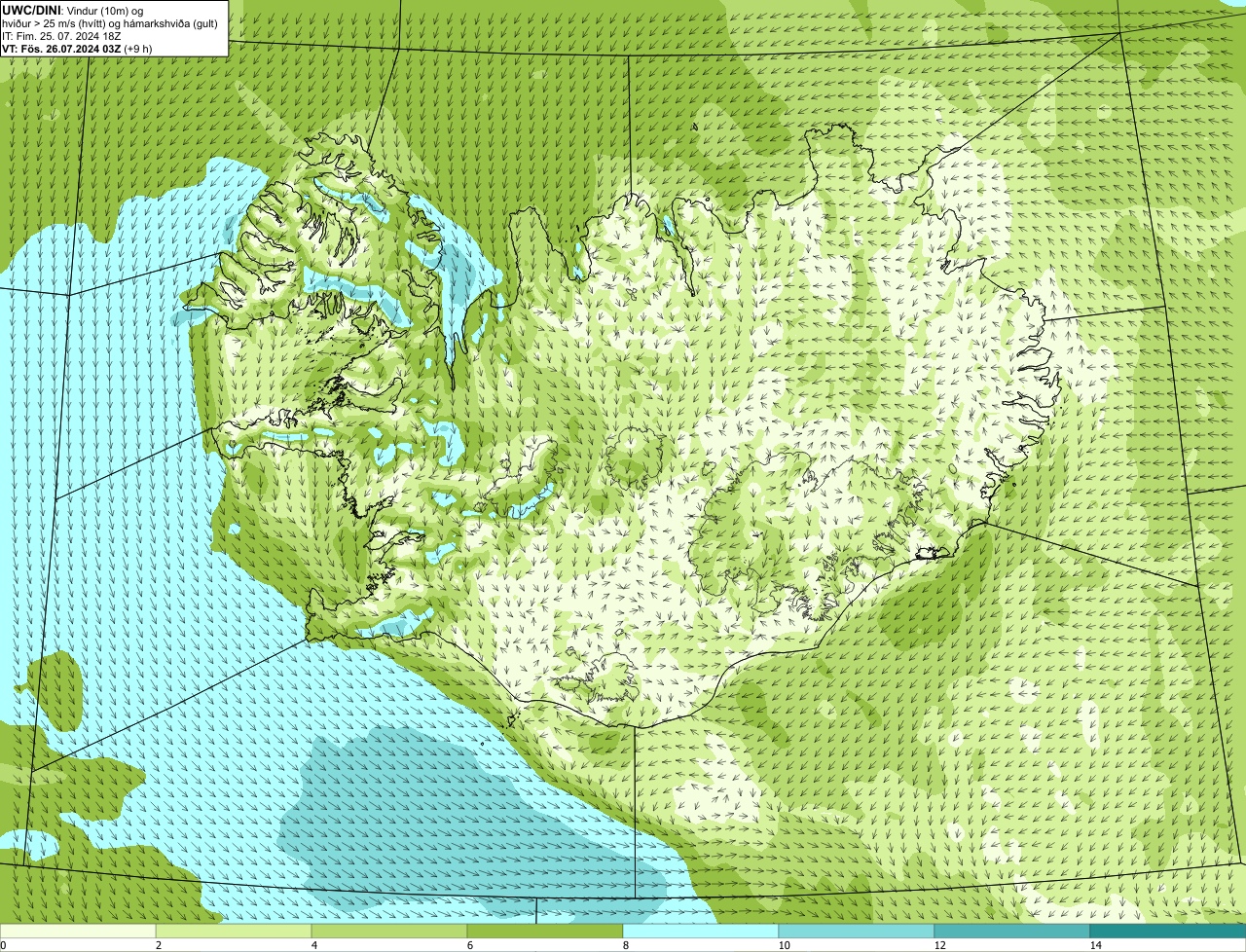Click the '14' tick label on the scale
Viewport: 1246px width, 952px height.
1095,945
